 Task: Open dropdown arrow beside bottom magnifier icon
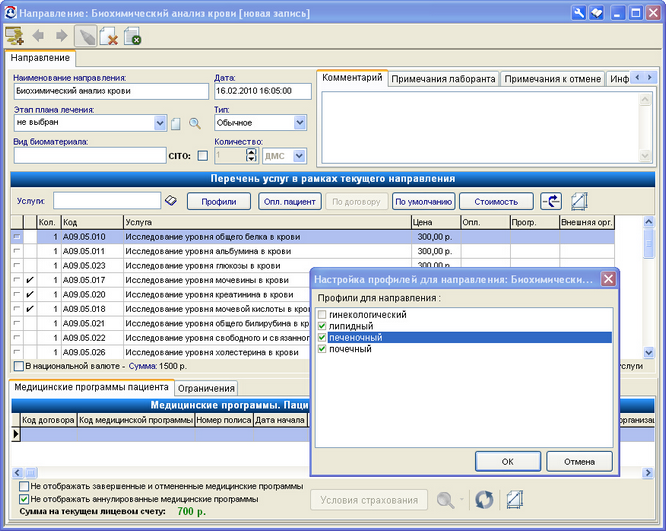coord(462,499)
